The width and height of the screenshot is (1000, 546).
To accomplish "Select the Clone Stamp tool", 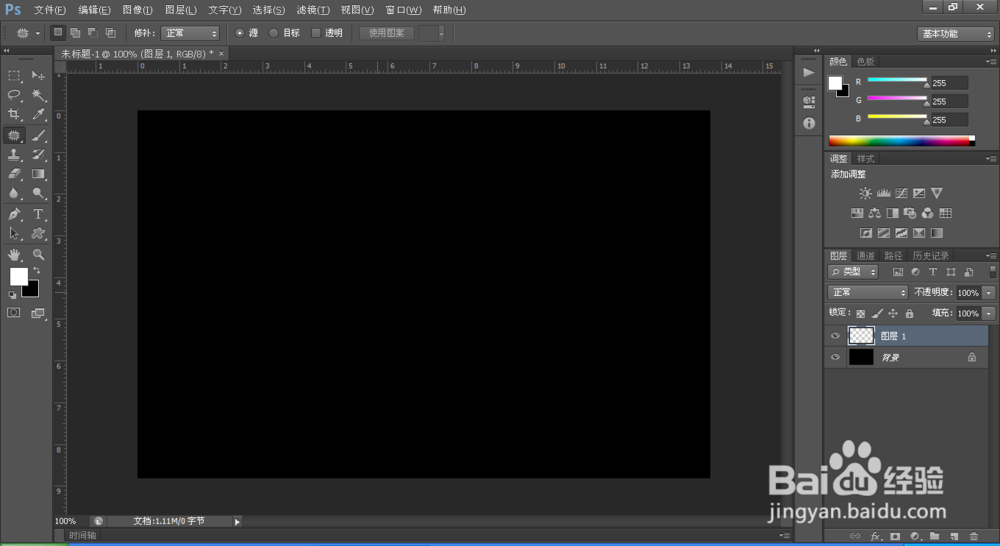I will click(14, 154).
